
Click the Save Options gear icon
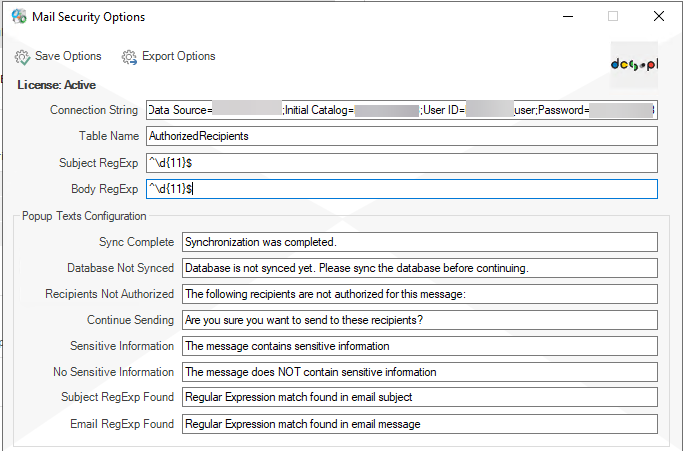[x=22, y=57]
